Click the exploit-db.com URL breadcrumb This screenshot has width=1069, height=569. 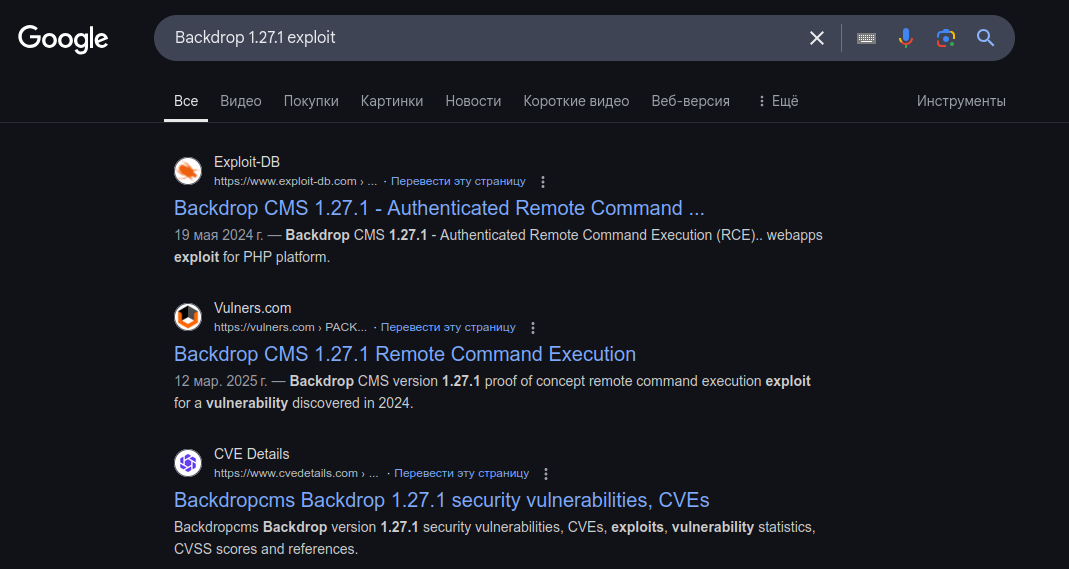tap(295, 181)
